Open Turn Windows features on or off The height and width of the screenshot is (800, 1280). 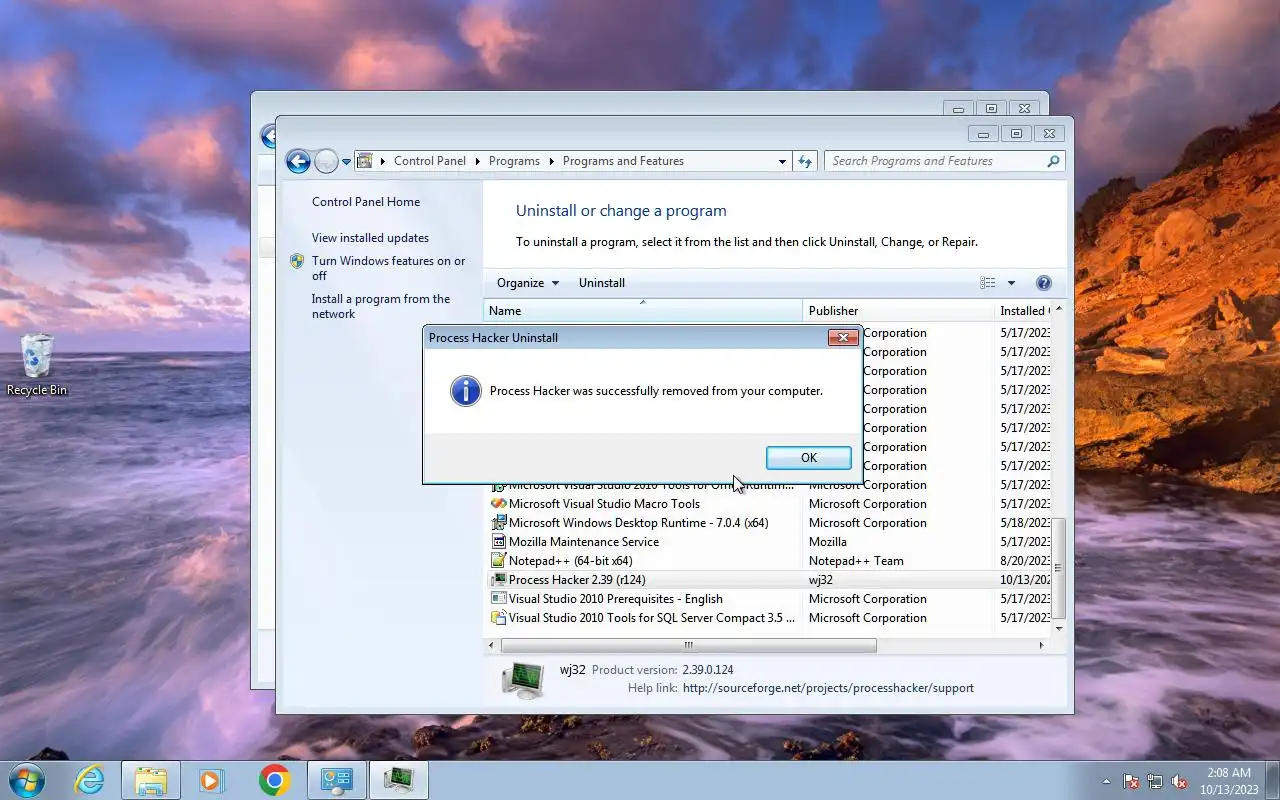tap(388, 268)
